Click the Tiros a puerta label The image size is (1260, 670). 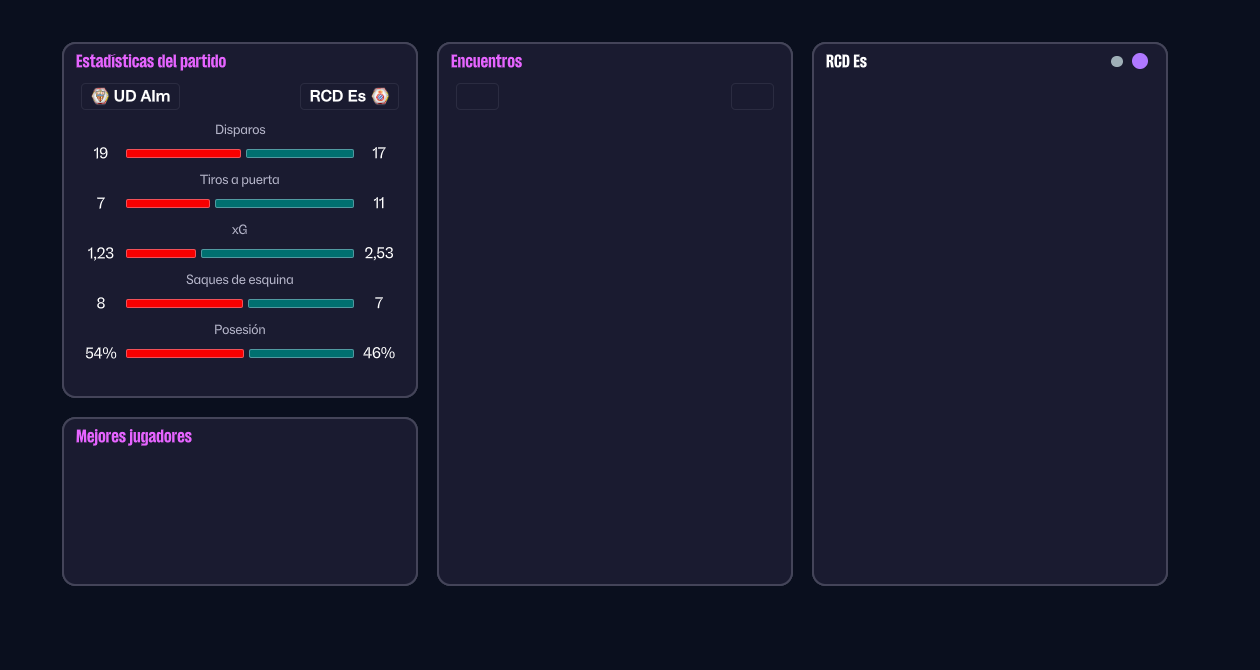coord(240,180)
